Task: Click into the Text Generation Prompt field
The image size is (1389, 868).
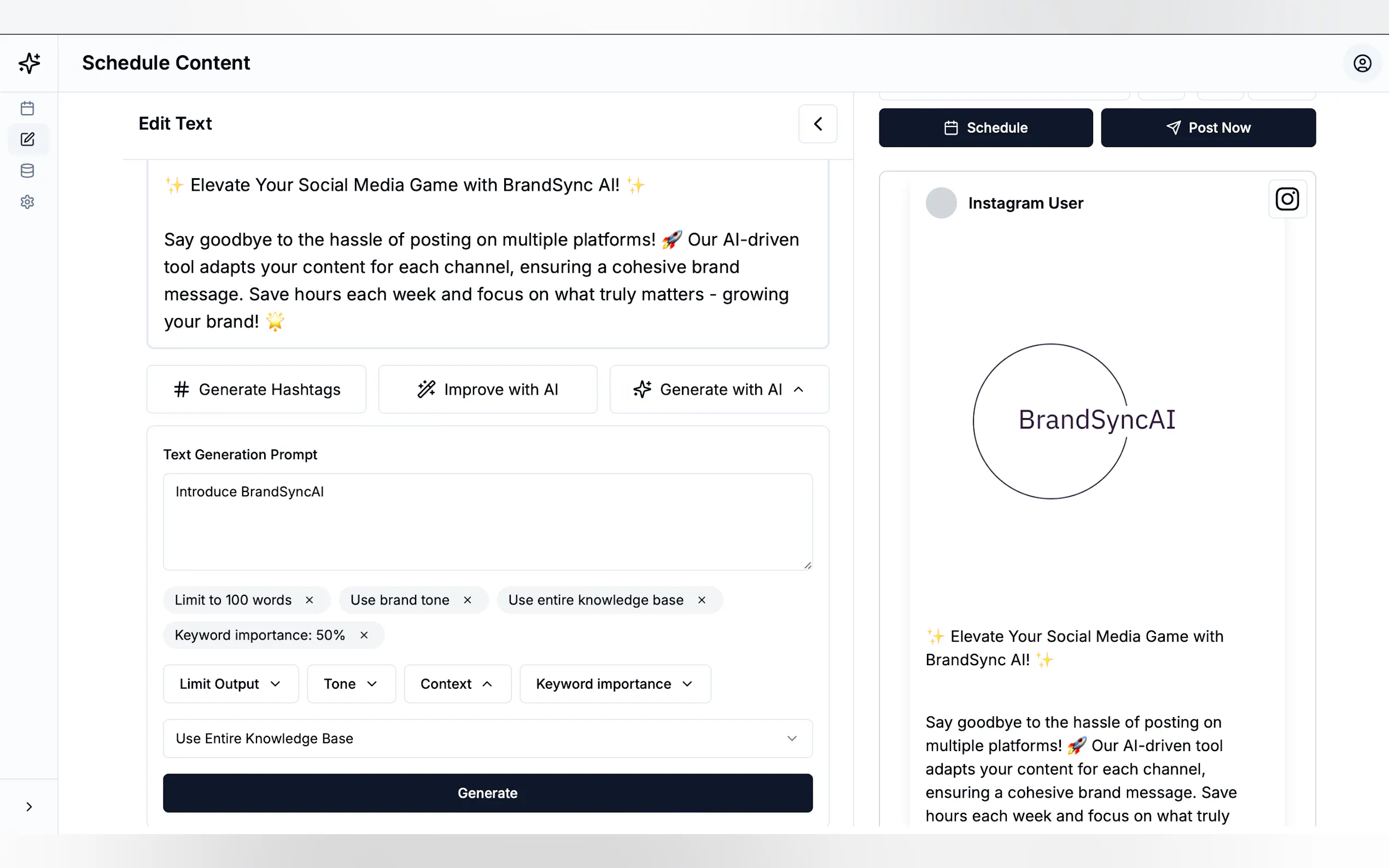Action: pyautogui.click(x=487, y=521)
